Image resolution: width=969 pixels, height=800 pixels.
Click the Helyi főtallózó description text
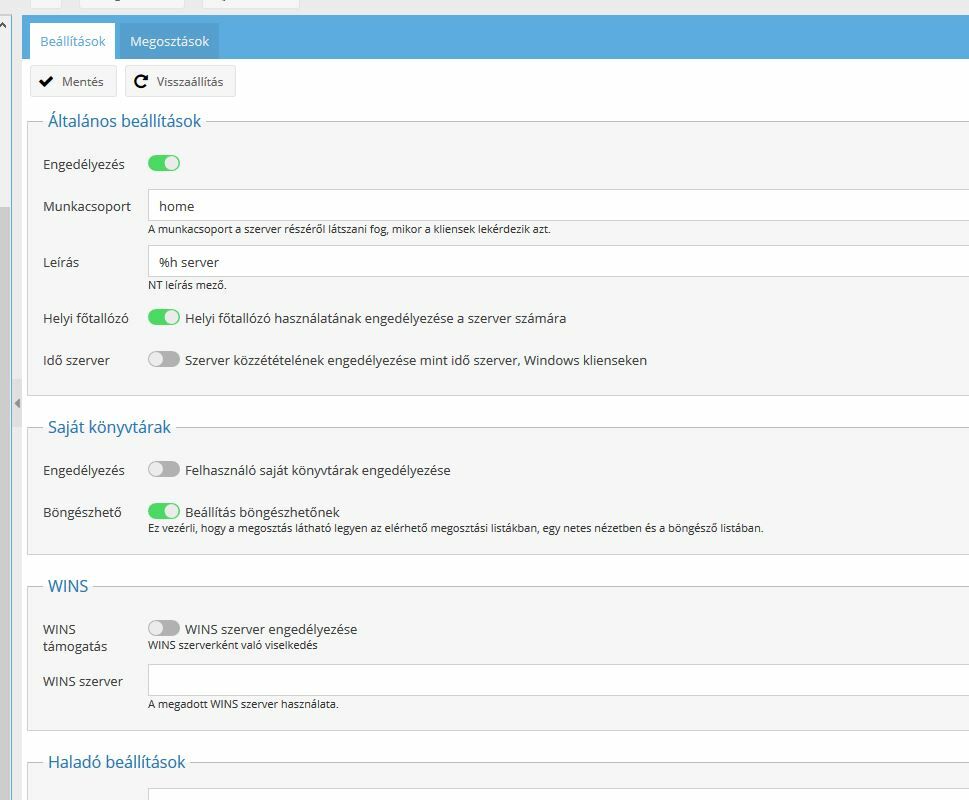(375, 319)
